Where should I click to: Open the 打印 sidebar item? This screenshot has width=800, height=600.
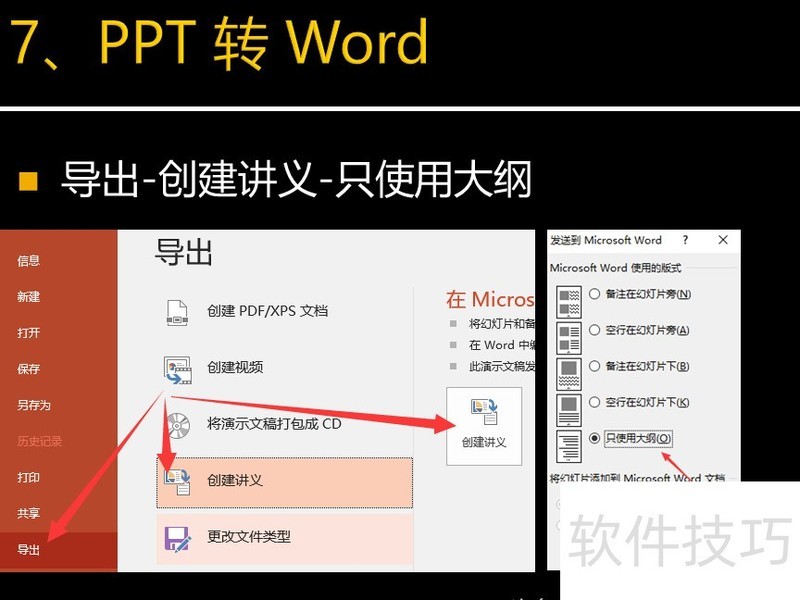pyautogui.click(x=29, y=478)
